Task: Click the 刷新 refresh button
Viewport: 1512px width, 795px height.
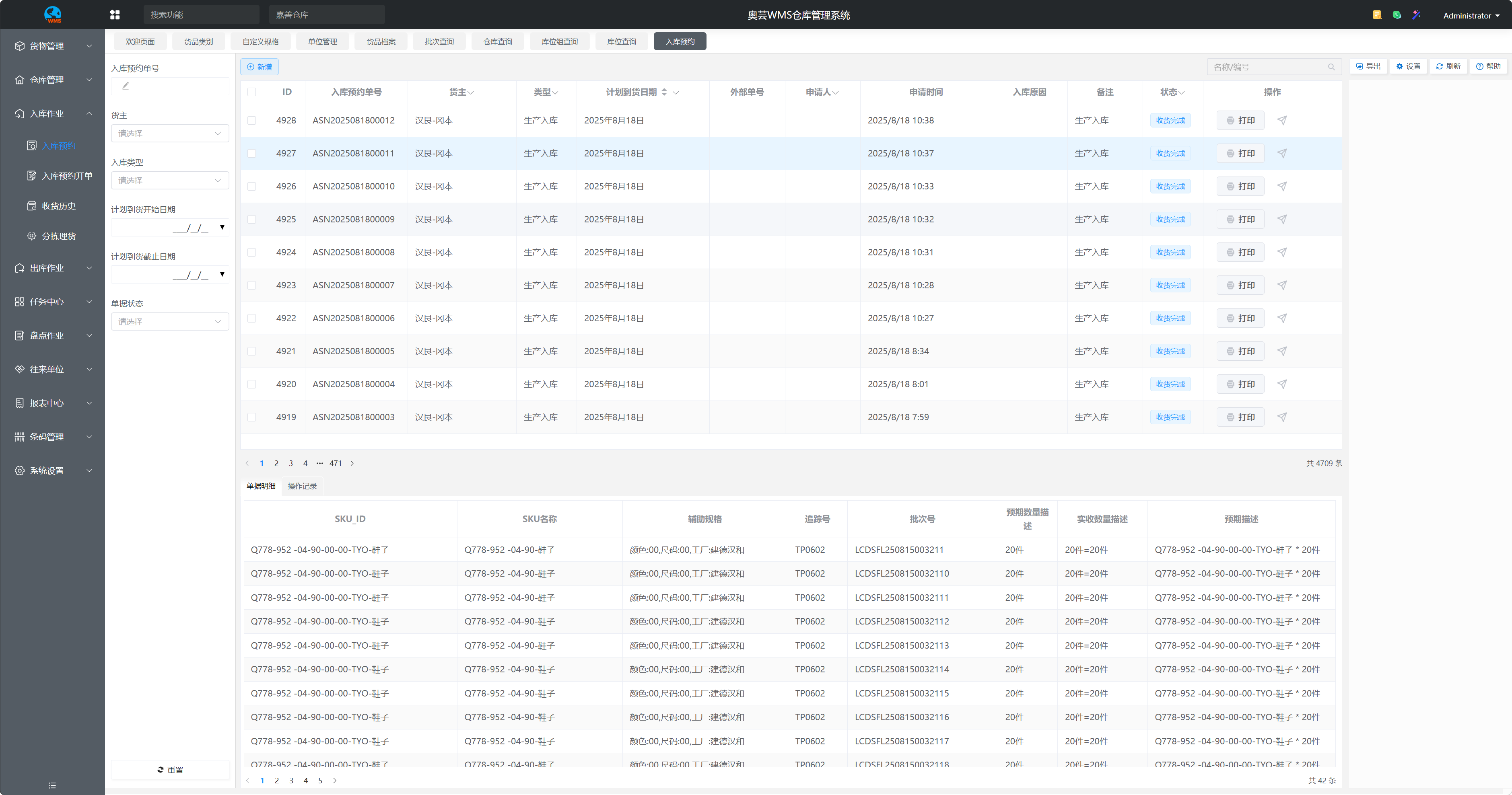Action: coord(1448,66)
